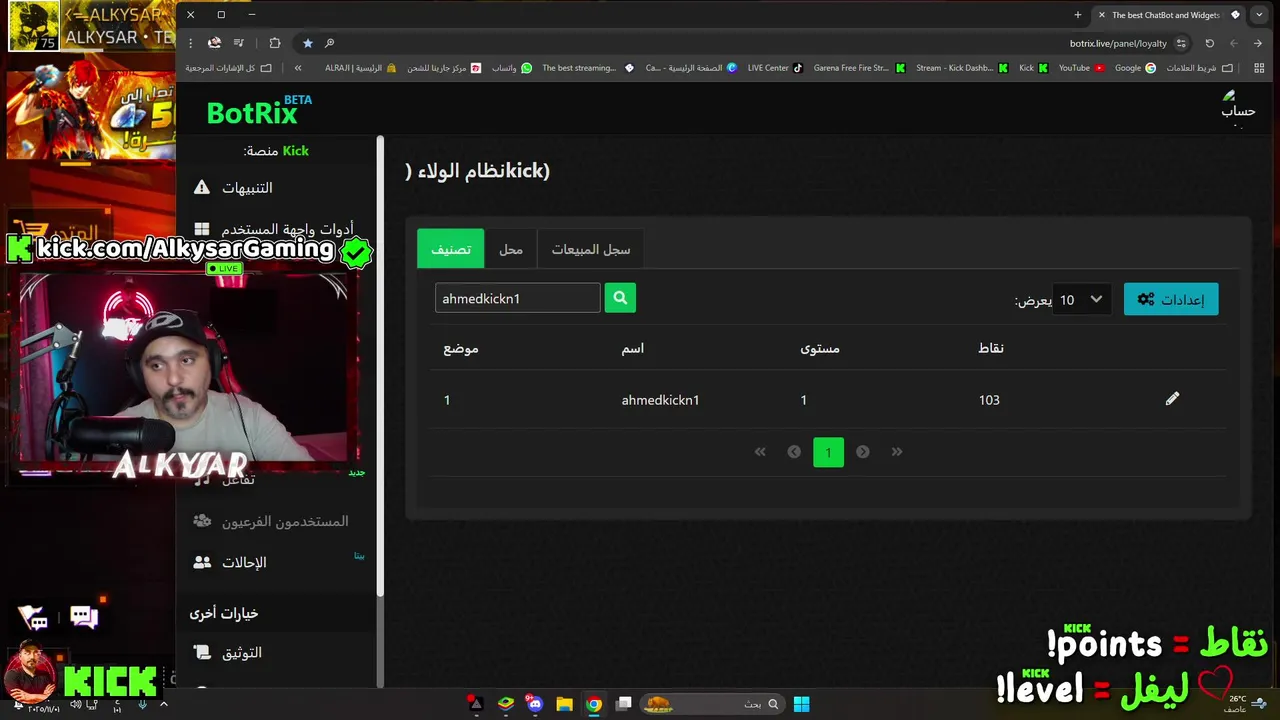Expand the bookmarks overflow chevron

(x=298, y=68)
